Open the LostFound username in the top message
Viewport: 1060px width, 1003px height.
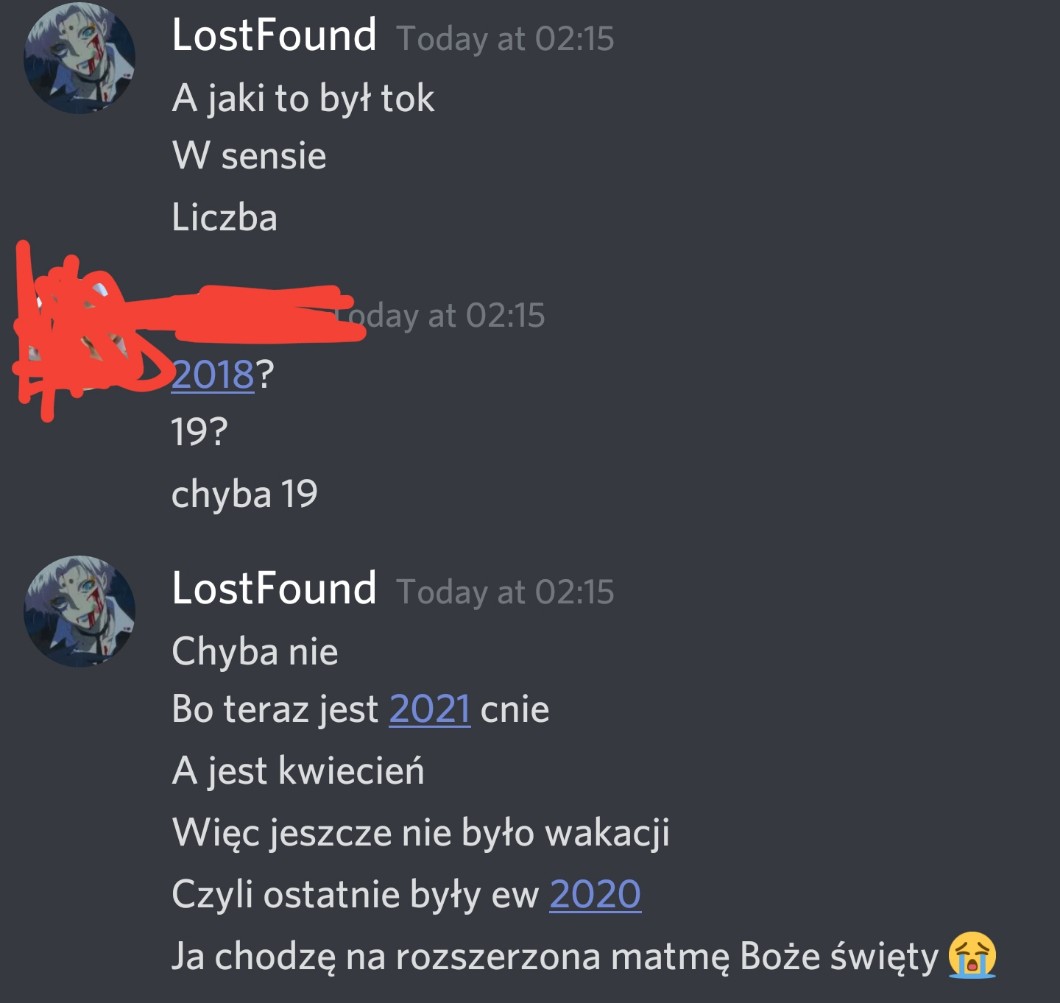[274, 35]
